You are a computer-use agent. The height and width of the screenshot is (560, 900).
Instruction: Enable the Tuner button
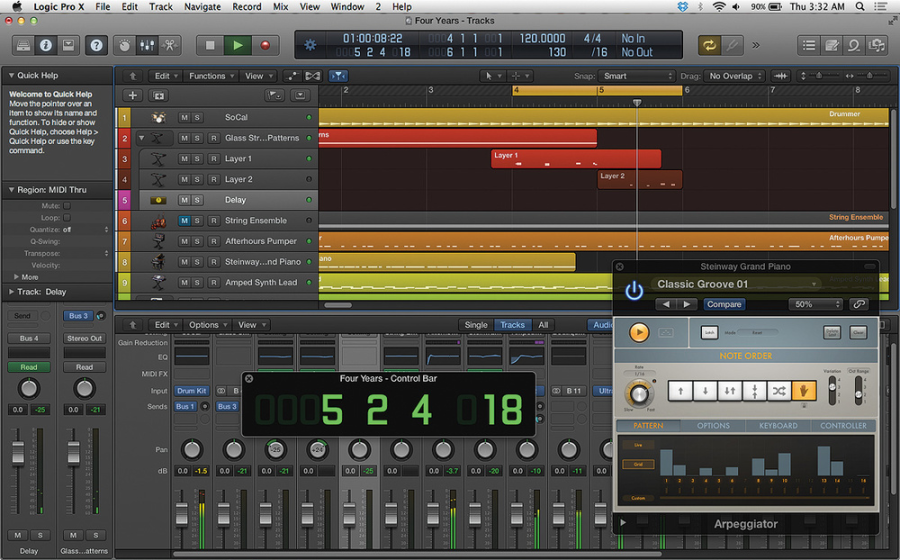[732, 45]
